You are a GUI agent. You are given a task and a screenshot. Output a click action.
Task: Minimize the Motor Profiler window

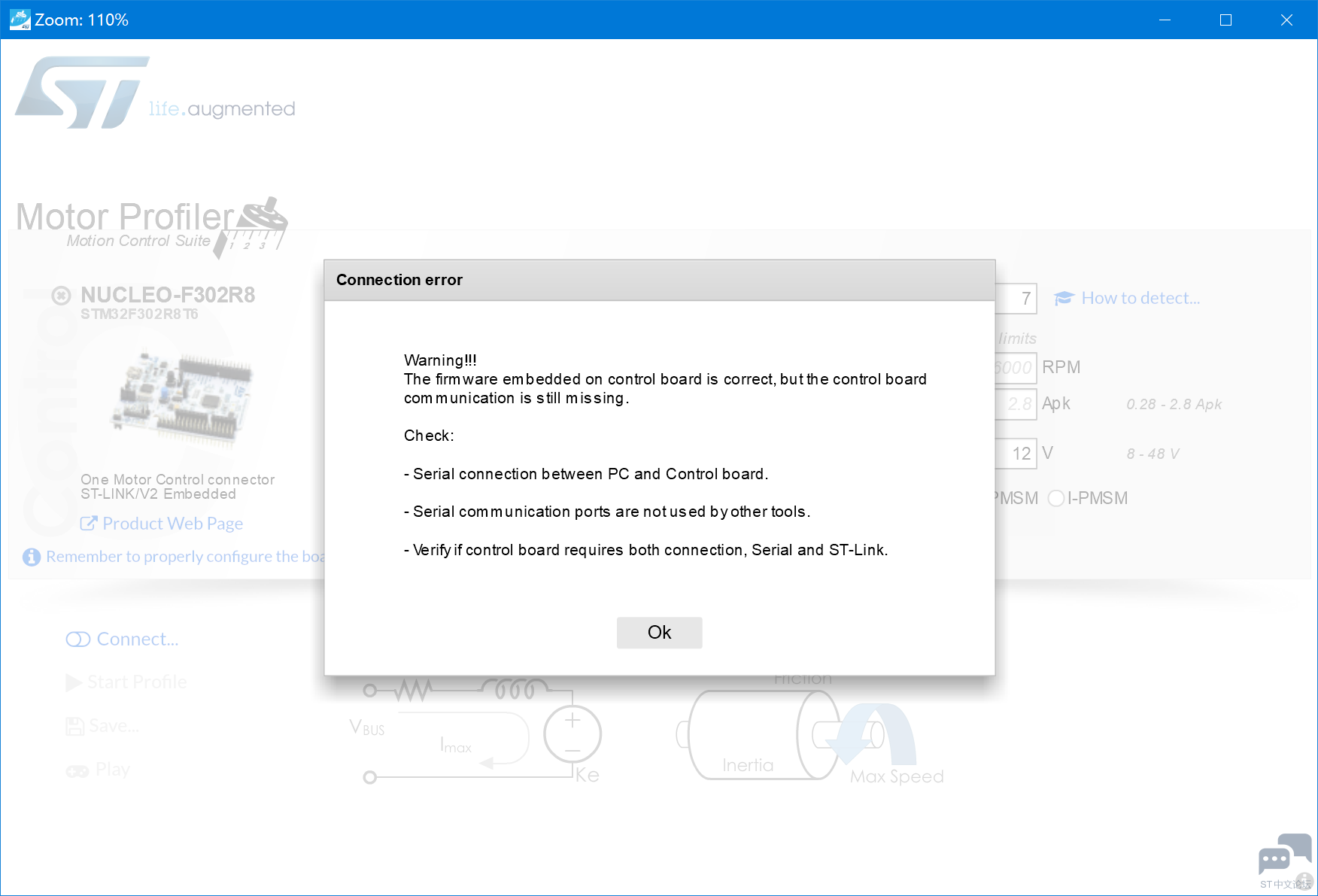(x=1165, y=20)
